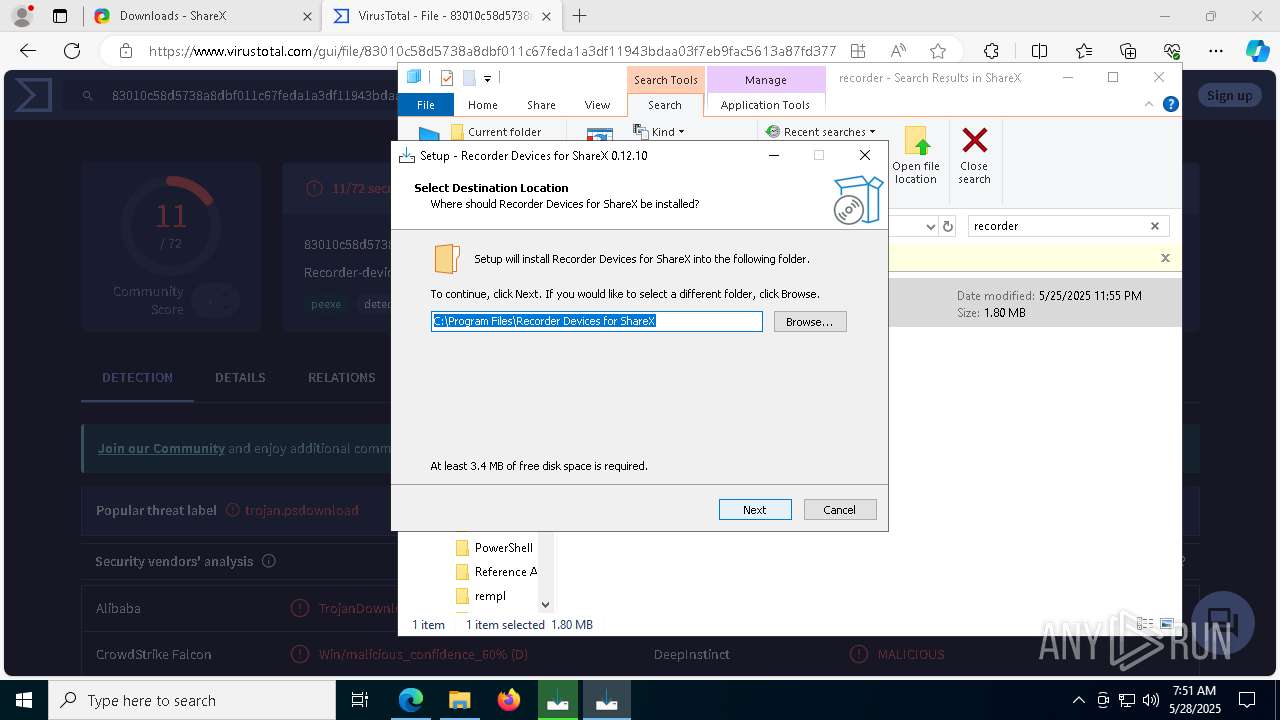Click Next in the ShareX setup wizard
Screen dimensions: 1280x720
pos(755,510)
